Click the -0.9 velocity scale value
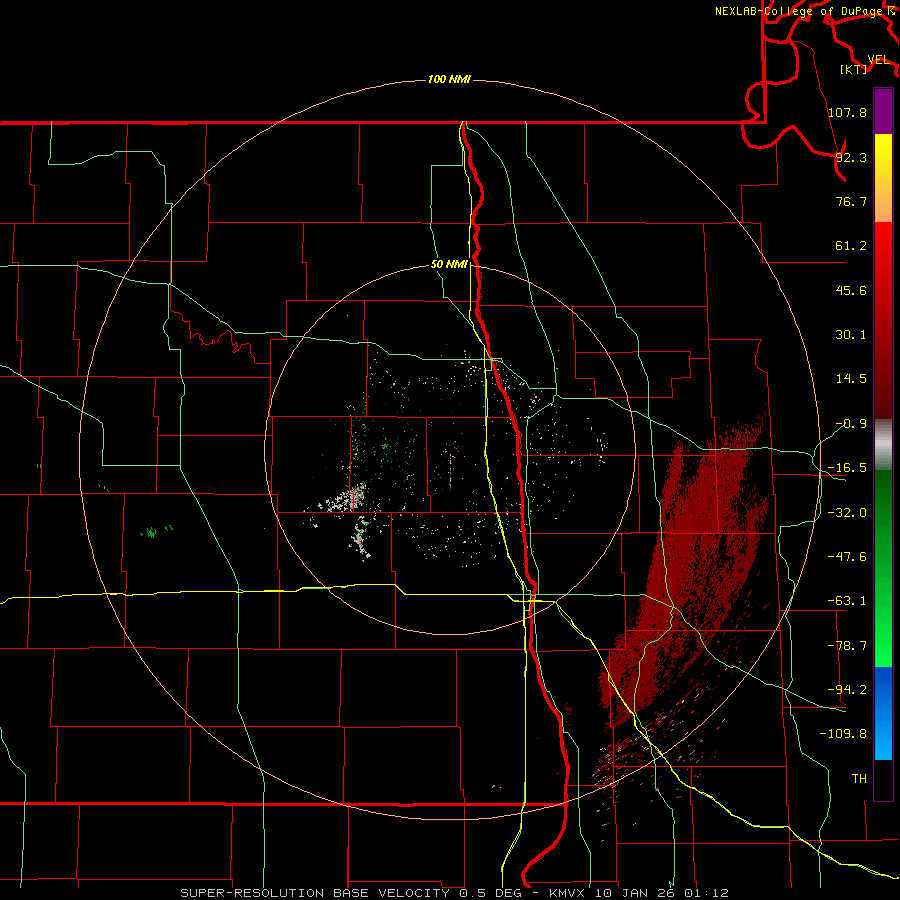The width and height of the screenshot is (900, 900). pos(851,424)
